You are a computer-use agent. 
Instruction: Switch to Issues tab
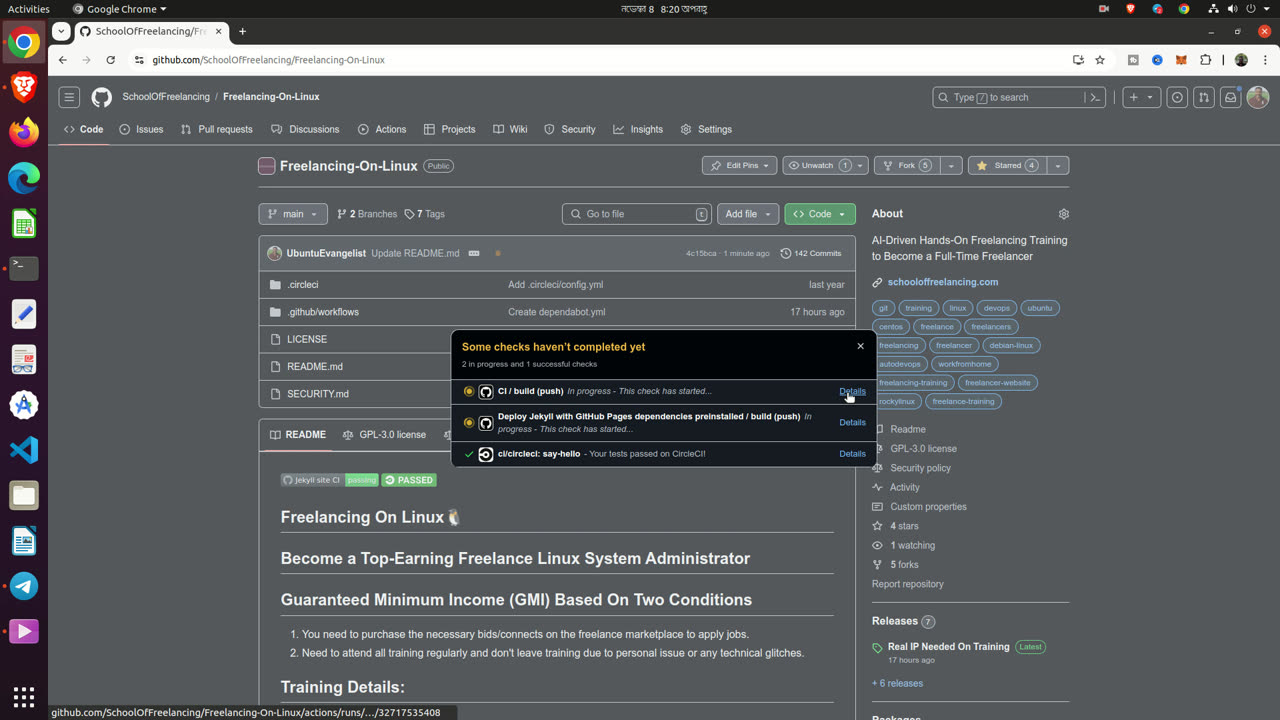coord(141,129)
